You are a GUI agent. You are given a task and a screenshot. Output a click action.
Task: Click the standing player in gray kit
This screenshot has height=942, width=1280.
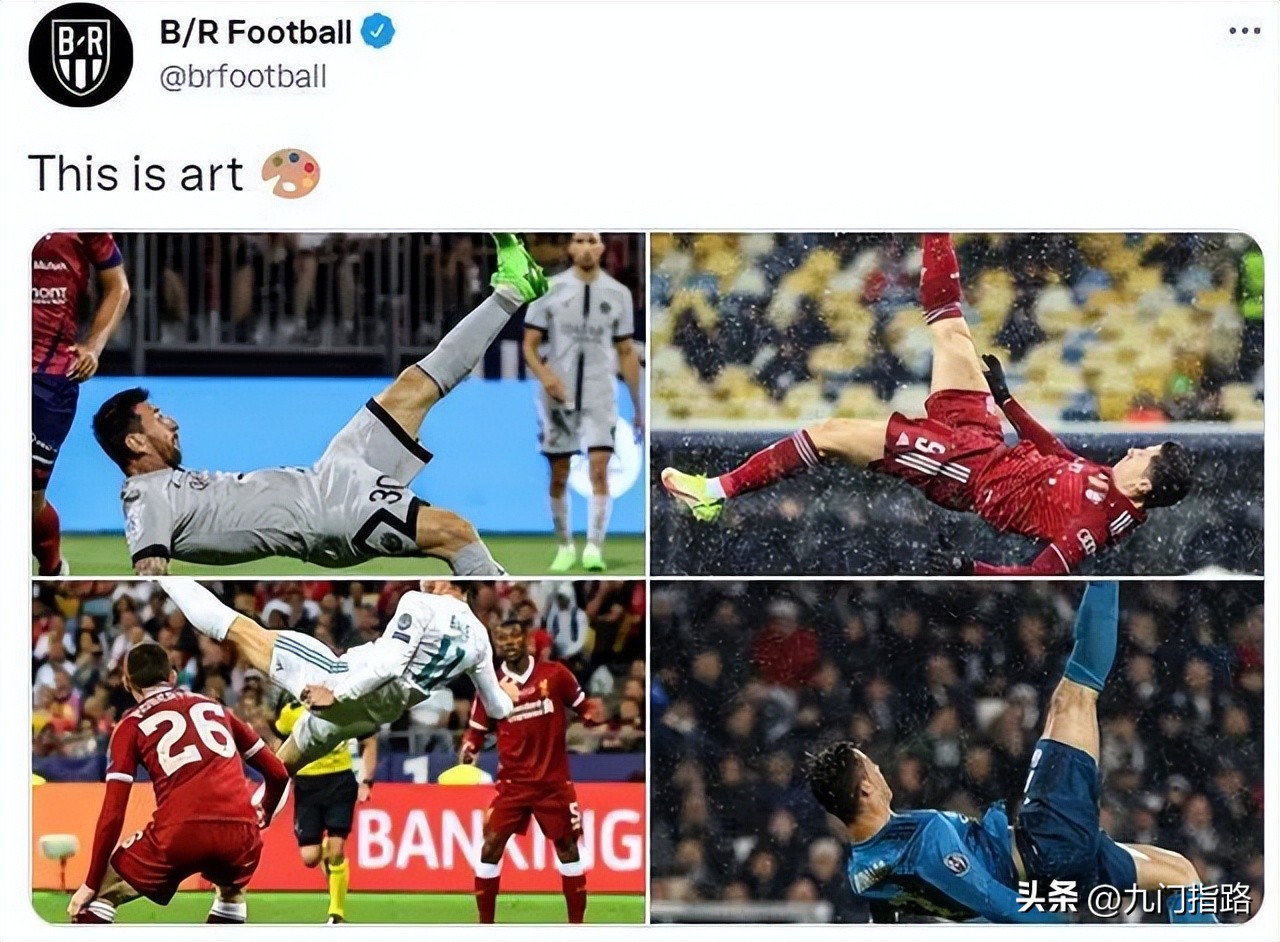tap(581, 402)
